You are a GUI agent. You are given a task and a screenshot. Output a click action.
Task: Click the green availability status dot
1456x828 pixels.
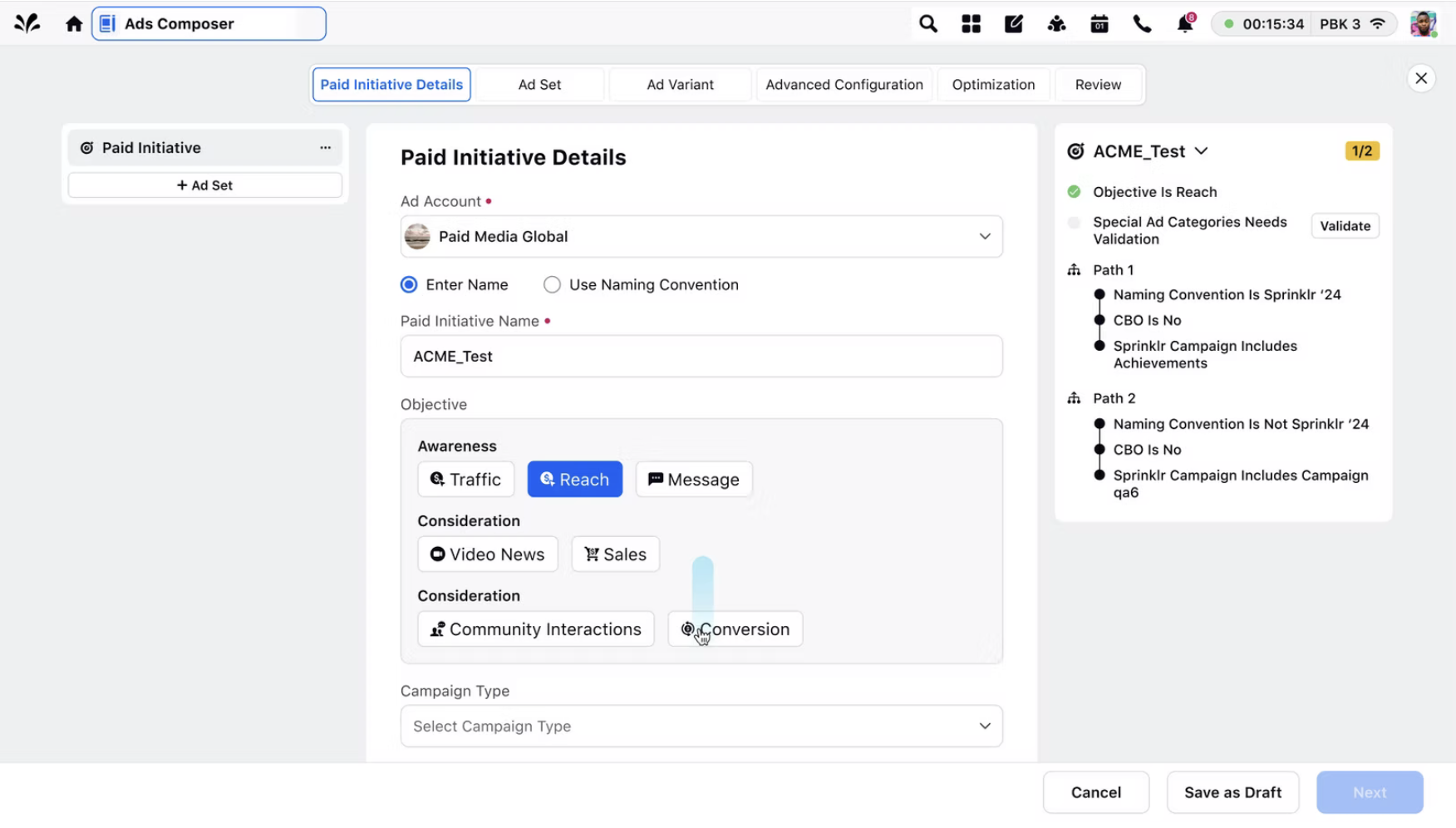click(1228, 24)
